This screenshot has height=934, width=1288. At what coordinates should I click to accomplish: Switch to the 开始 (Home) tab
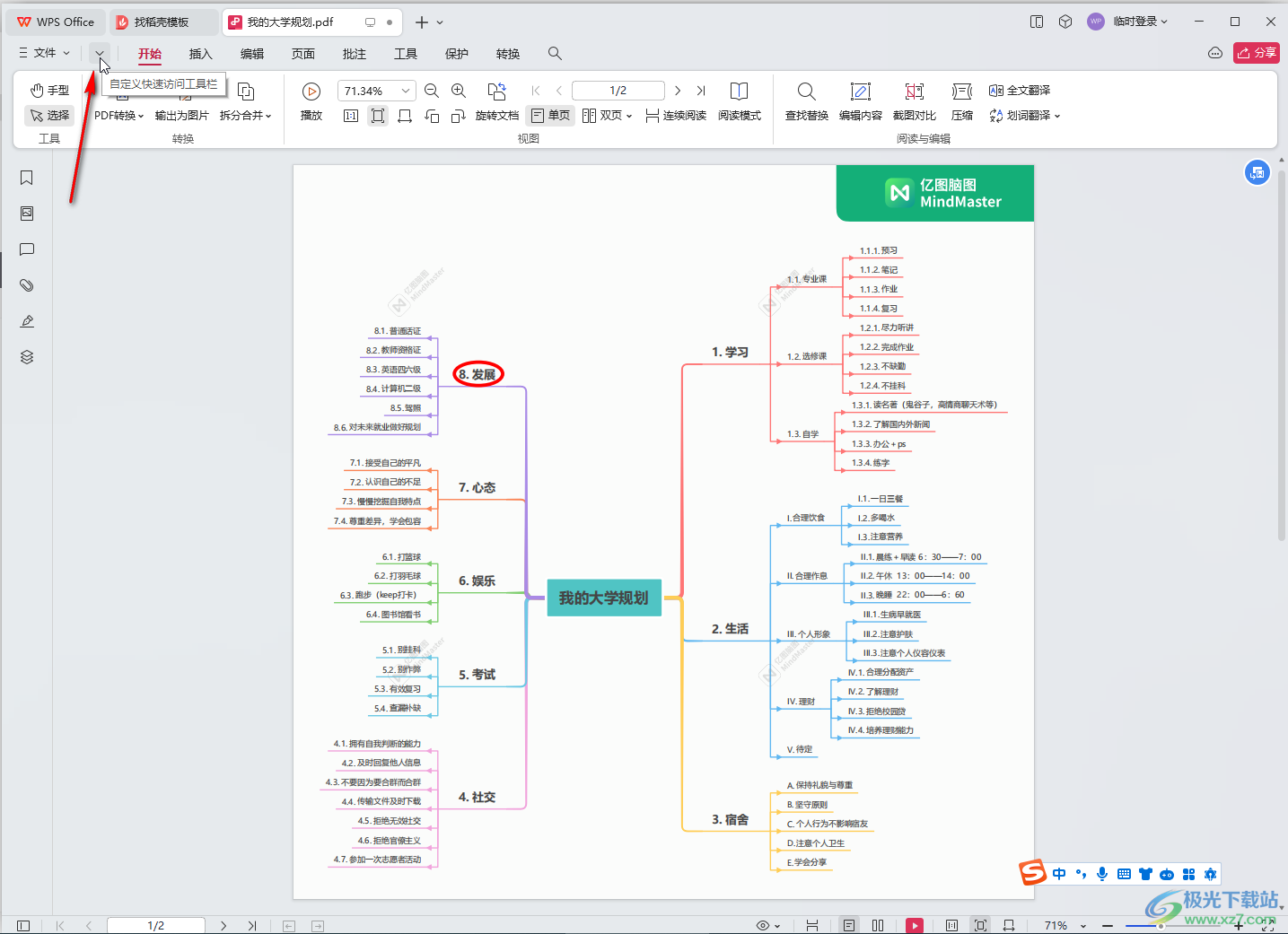click(x=150, y=54)
